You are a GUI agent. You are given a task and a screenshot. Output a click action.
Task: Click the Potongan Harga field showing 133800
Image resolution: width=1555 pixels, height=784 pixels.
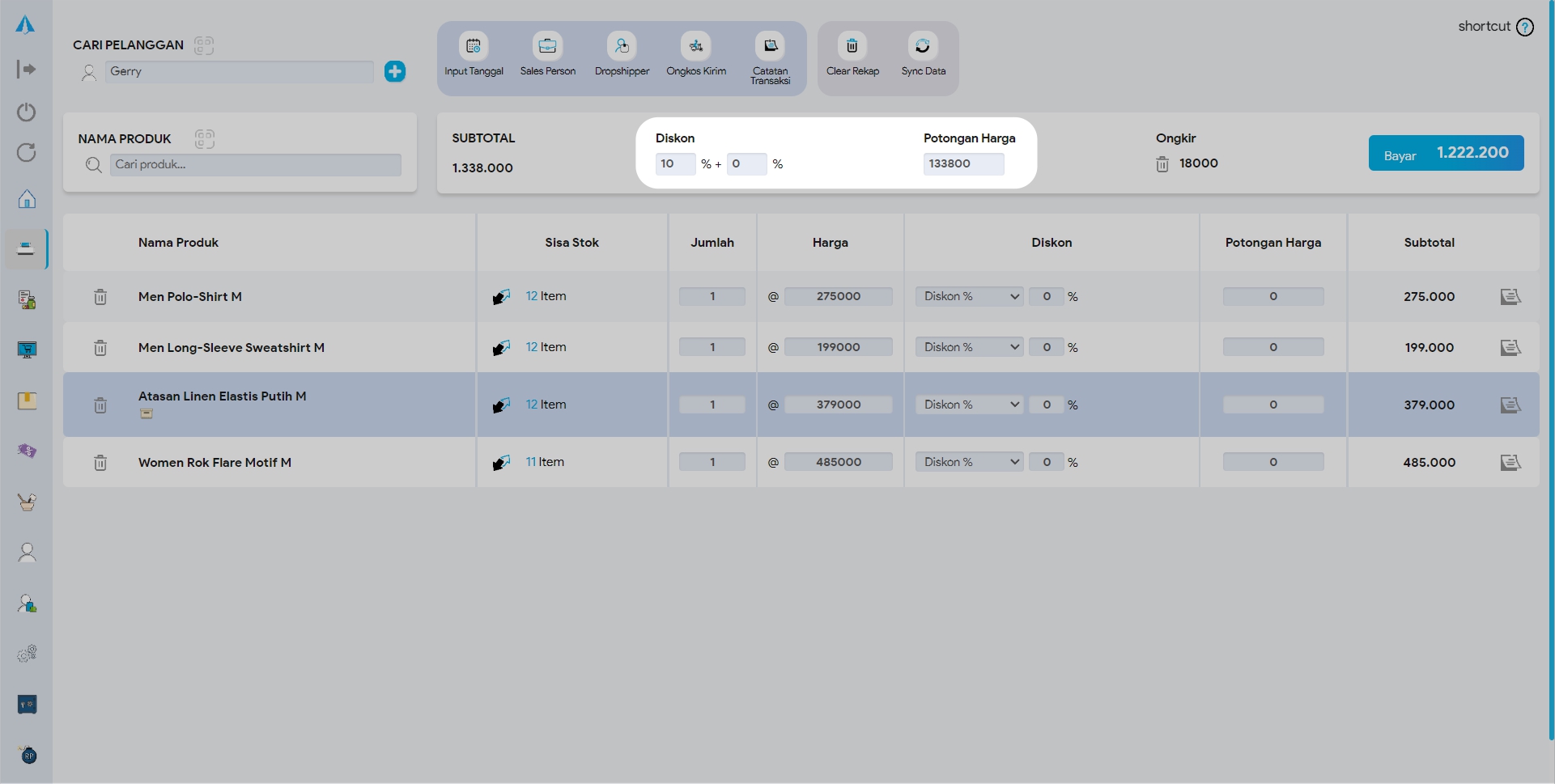(x=962, y=164)
